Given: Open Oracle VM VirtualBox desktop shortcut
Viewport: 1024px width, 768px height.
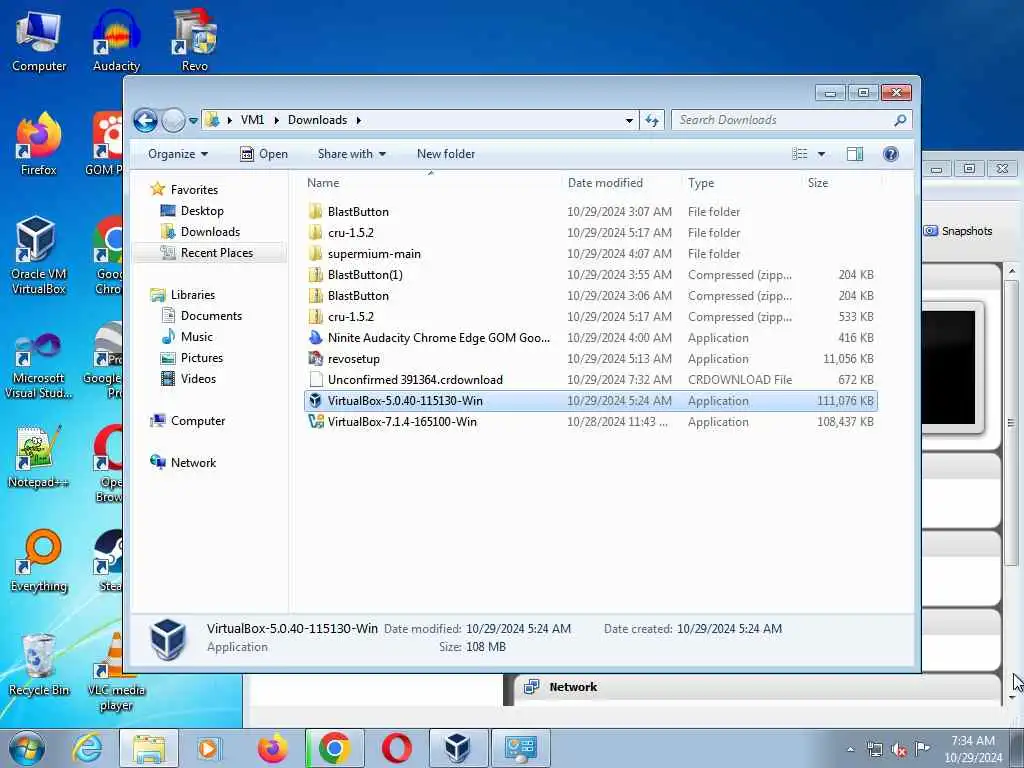Looking at the screenshot, I should [39, 255].
